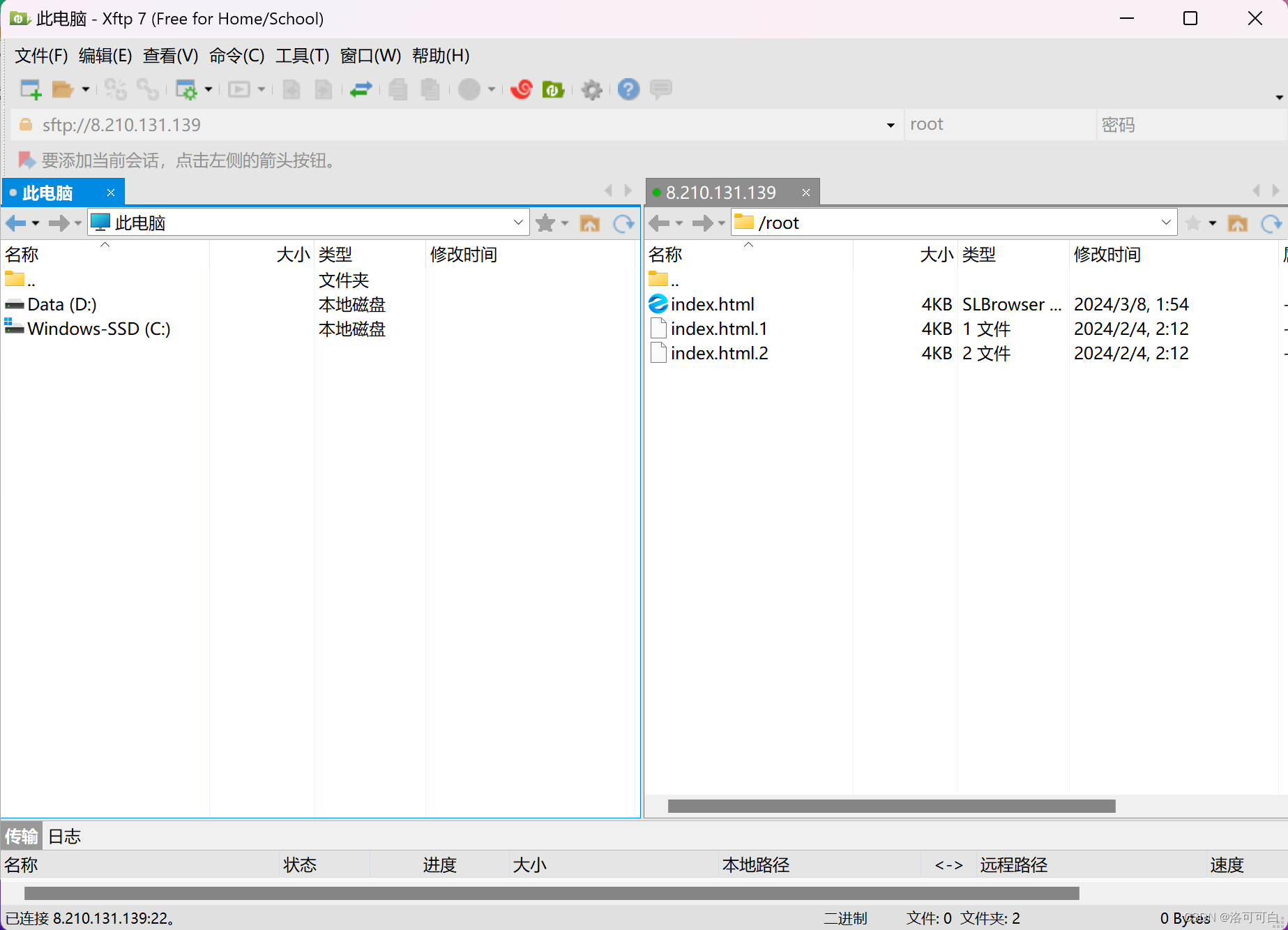Click the transfer-left page icon

291,89
